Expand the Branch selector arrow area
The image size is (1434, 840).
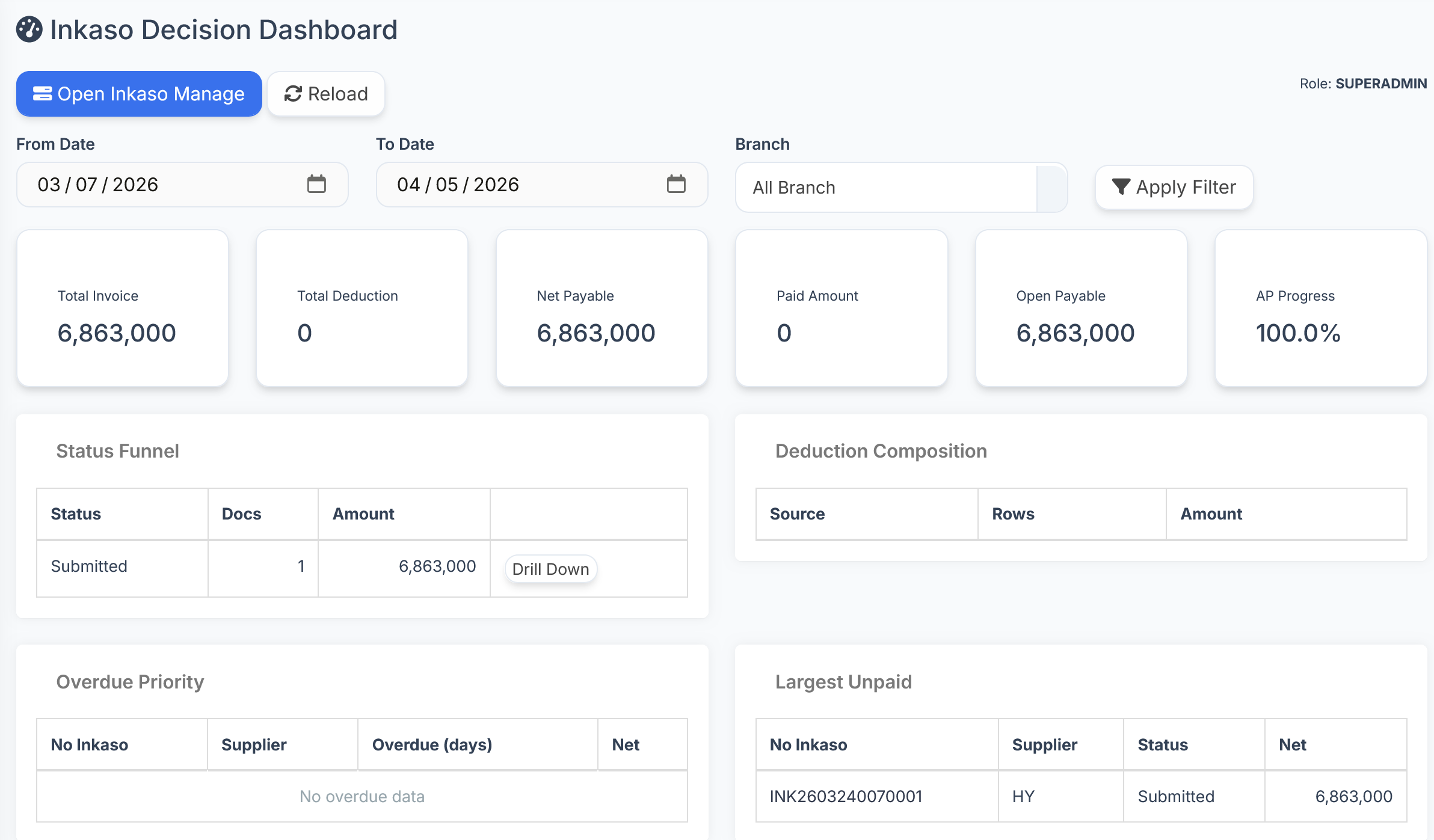pos(1051,188)
